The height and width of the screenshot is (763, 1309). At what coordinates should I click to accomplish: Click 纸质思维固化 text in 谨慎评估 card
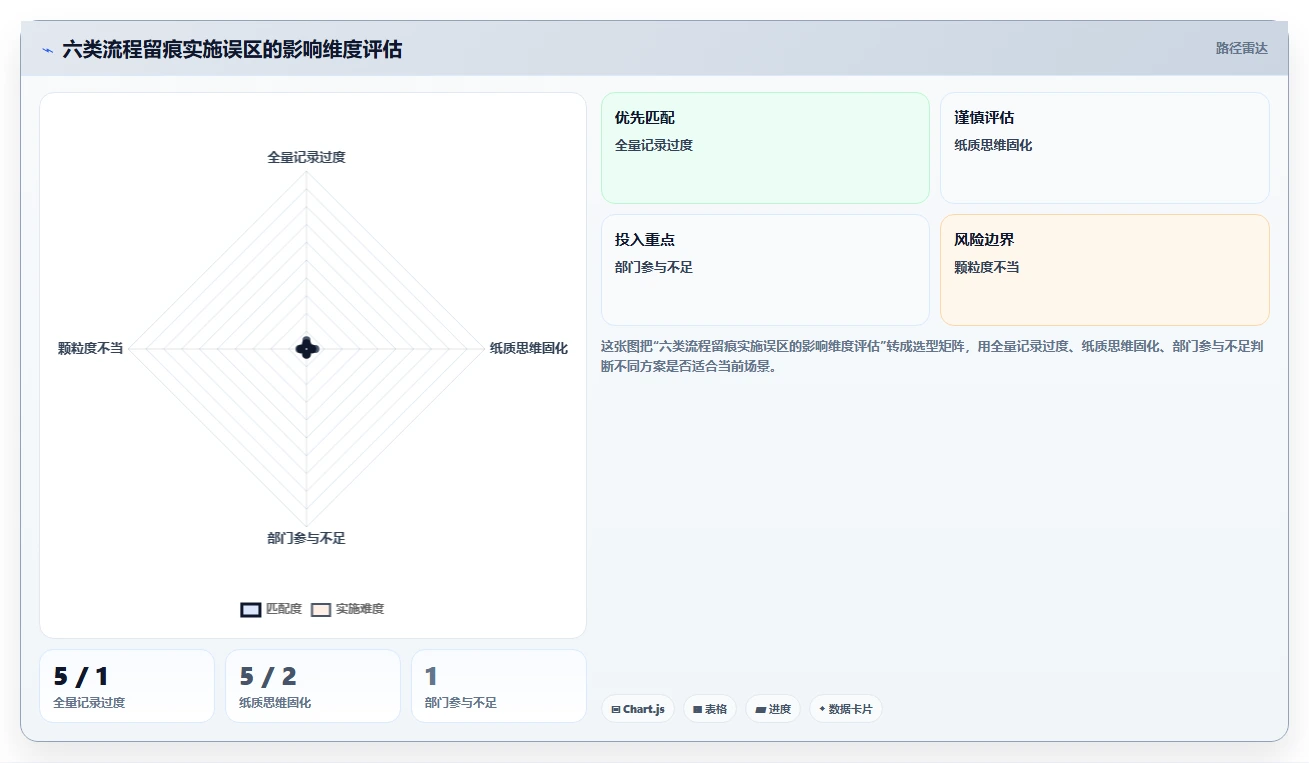[x=993, y=145]
